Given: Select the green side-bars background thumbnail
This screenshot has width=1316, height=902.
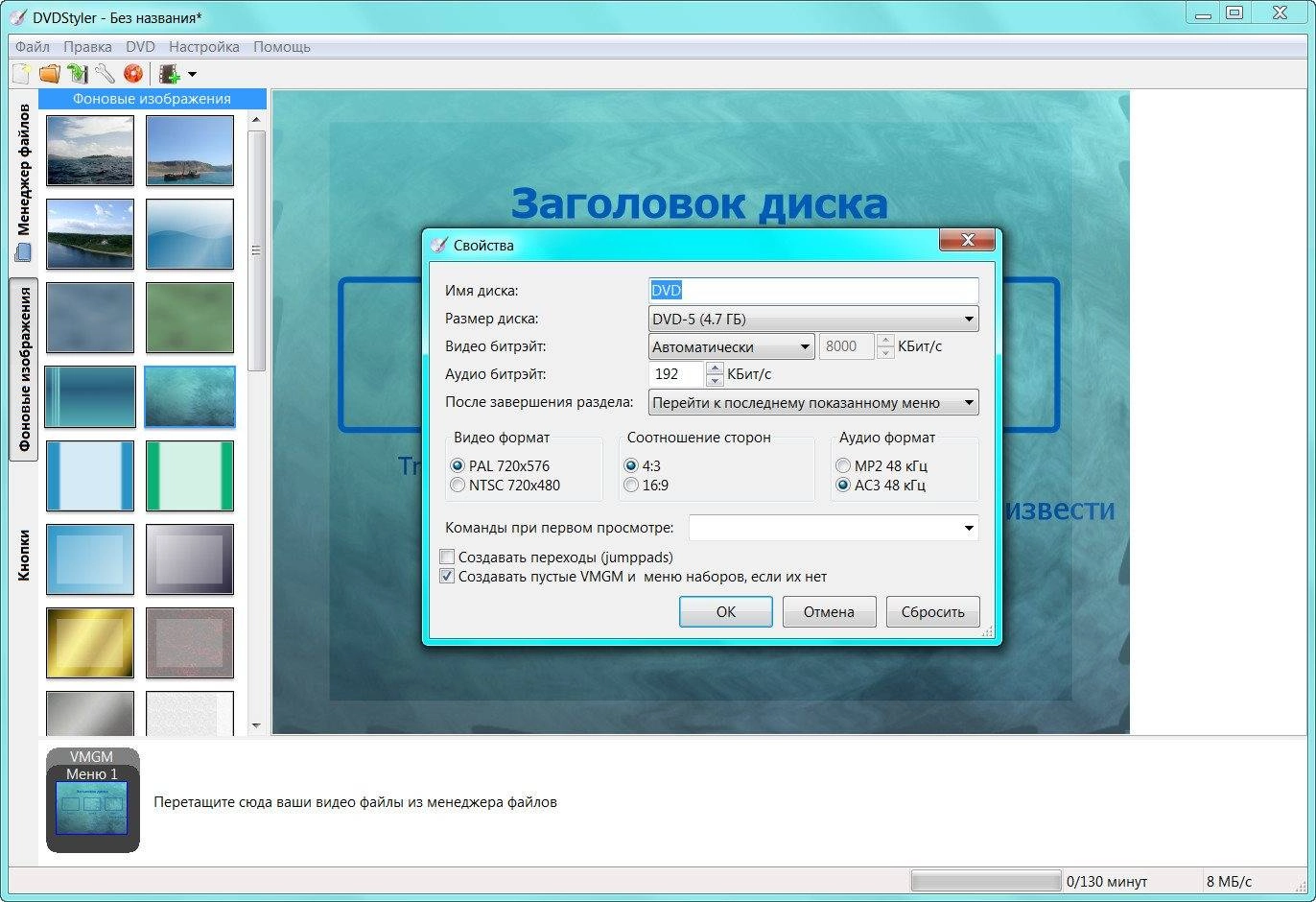Looking at the screenshot, I should click(x=190, y=476).
